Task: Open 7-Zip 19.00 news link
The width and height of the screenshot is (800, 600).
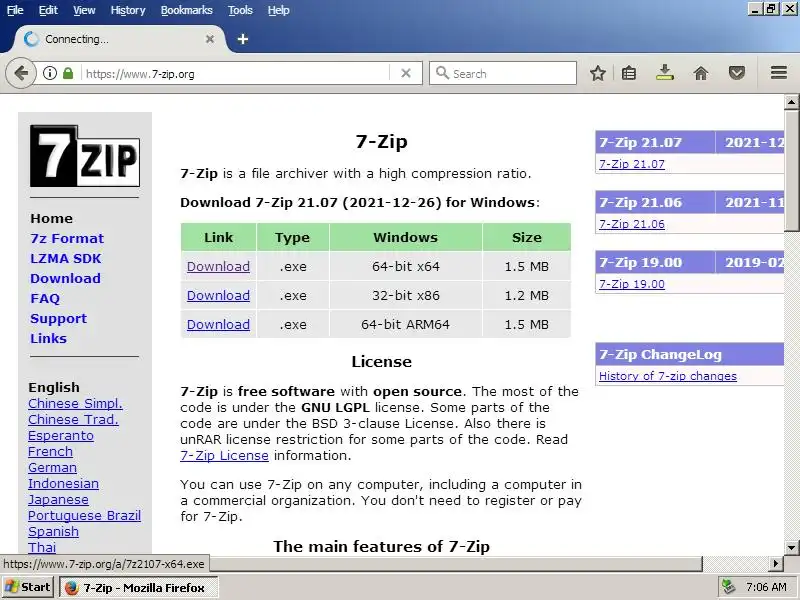Action: click(632, 284)
